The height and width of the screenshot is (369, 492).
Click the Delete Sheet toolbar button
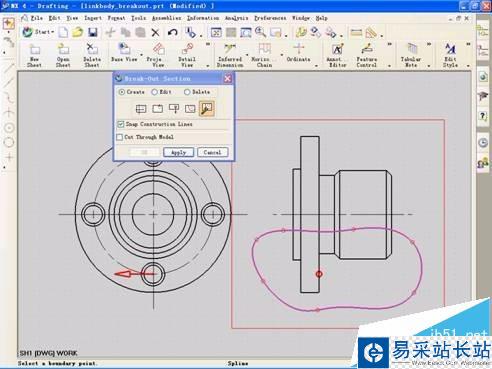coord(92,55)
